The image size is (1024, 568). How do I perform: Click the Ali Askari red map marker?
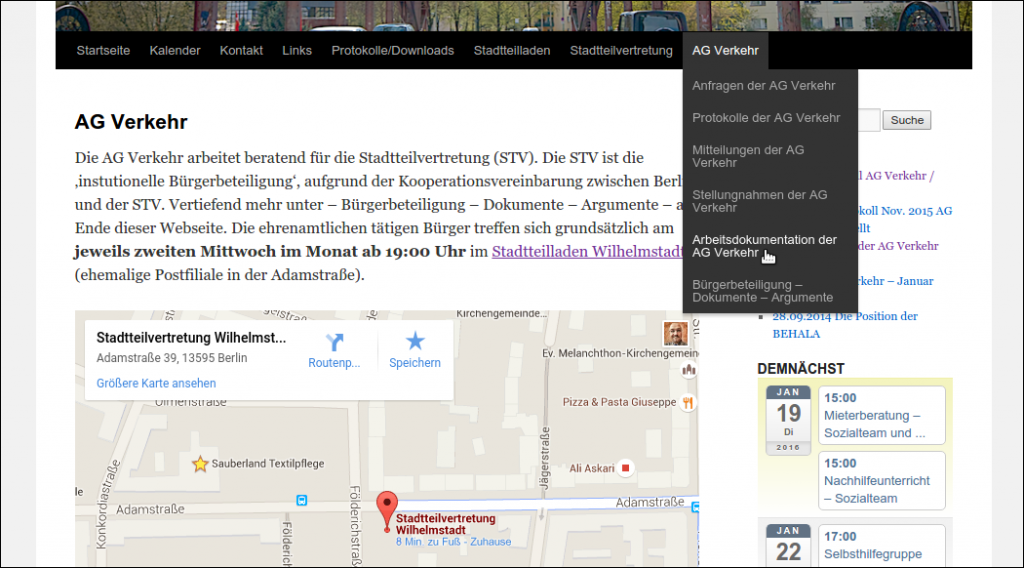tap(626, 467)
